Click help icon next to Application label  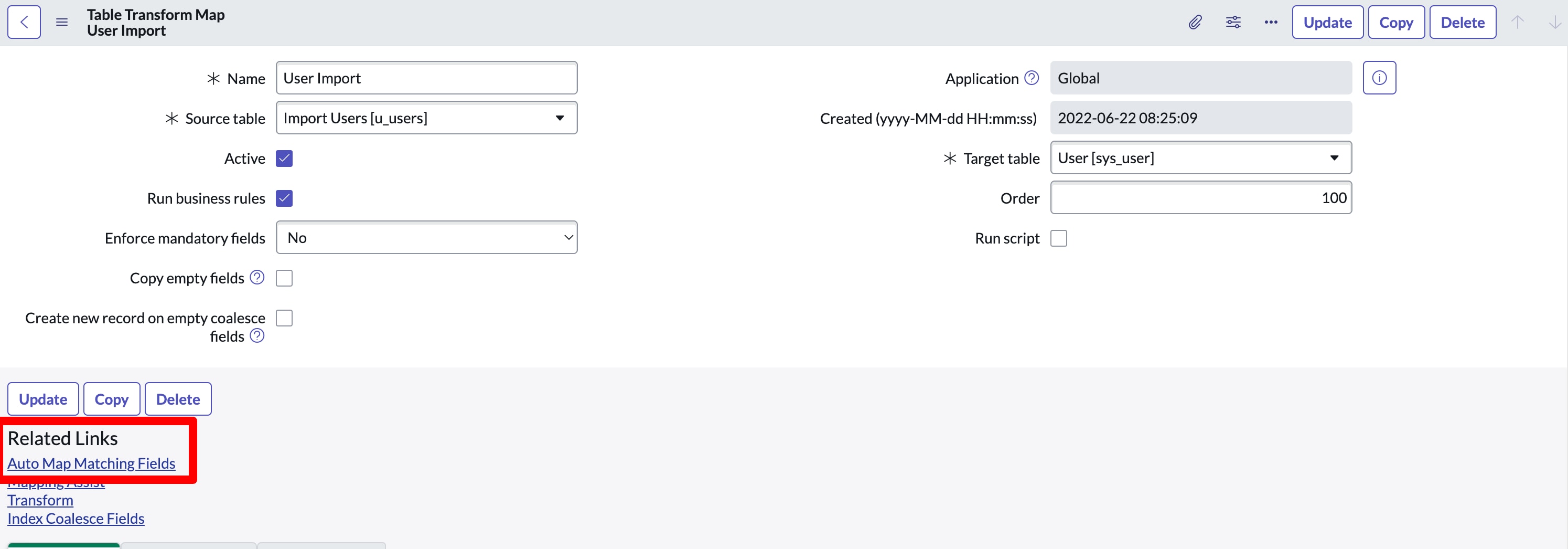tap(1031, 78)
